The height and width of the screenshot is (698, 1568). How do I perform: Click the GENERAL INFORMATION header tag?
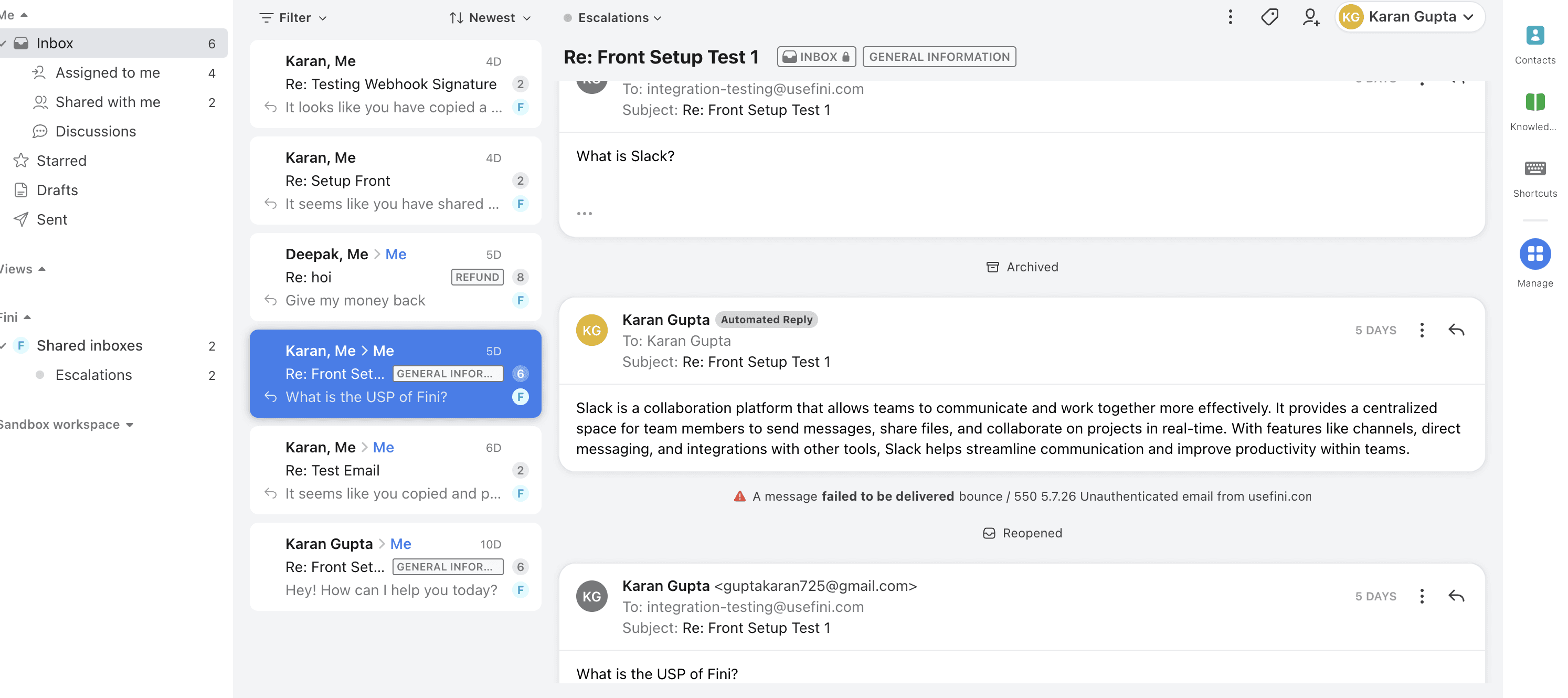tap(939, 57)
